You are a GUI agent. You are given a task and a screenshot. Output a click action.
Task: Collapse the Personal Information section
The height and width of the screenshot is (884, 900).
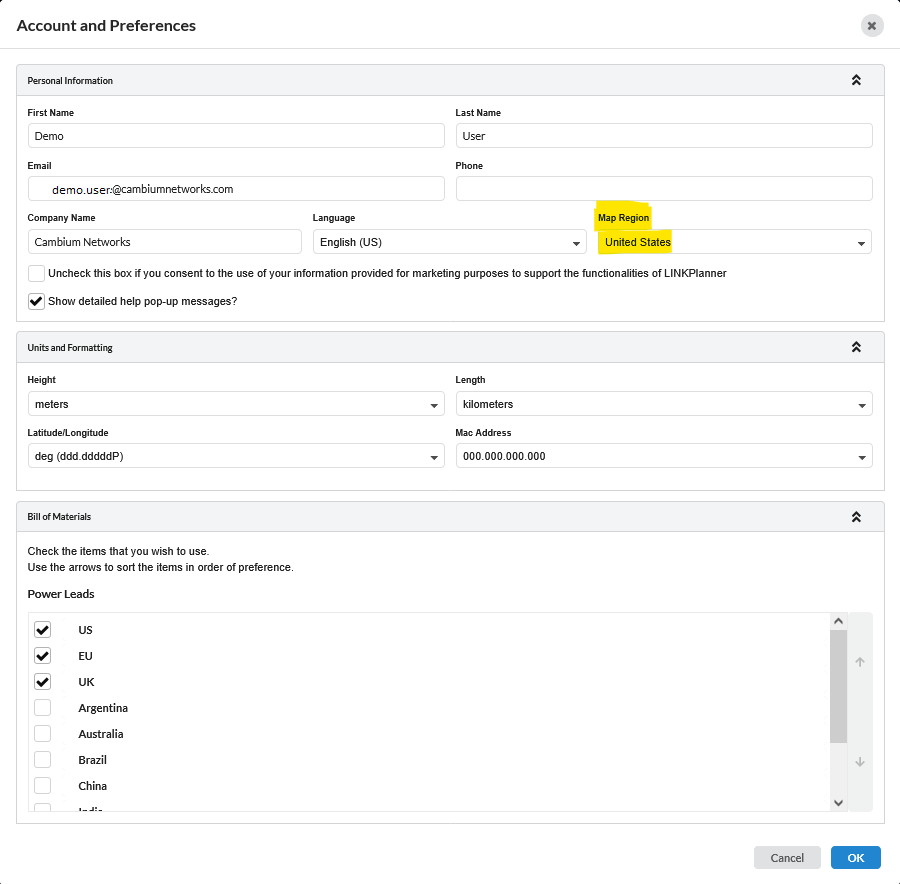coord(856,80)
